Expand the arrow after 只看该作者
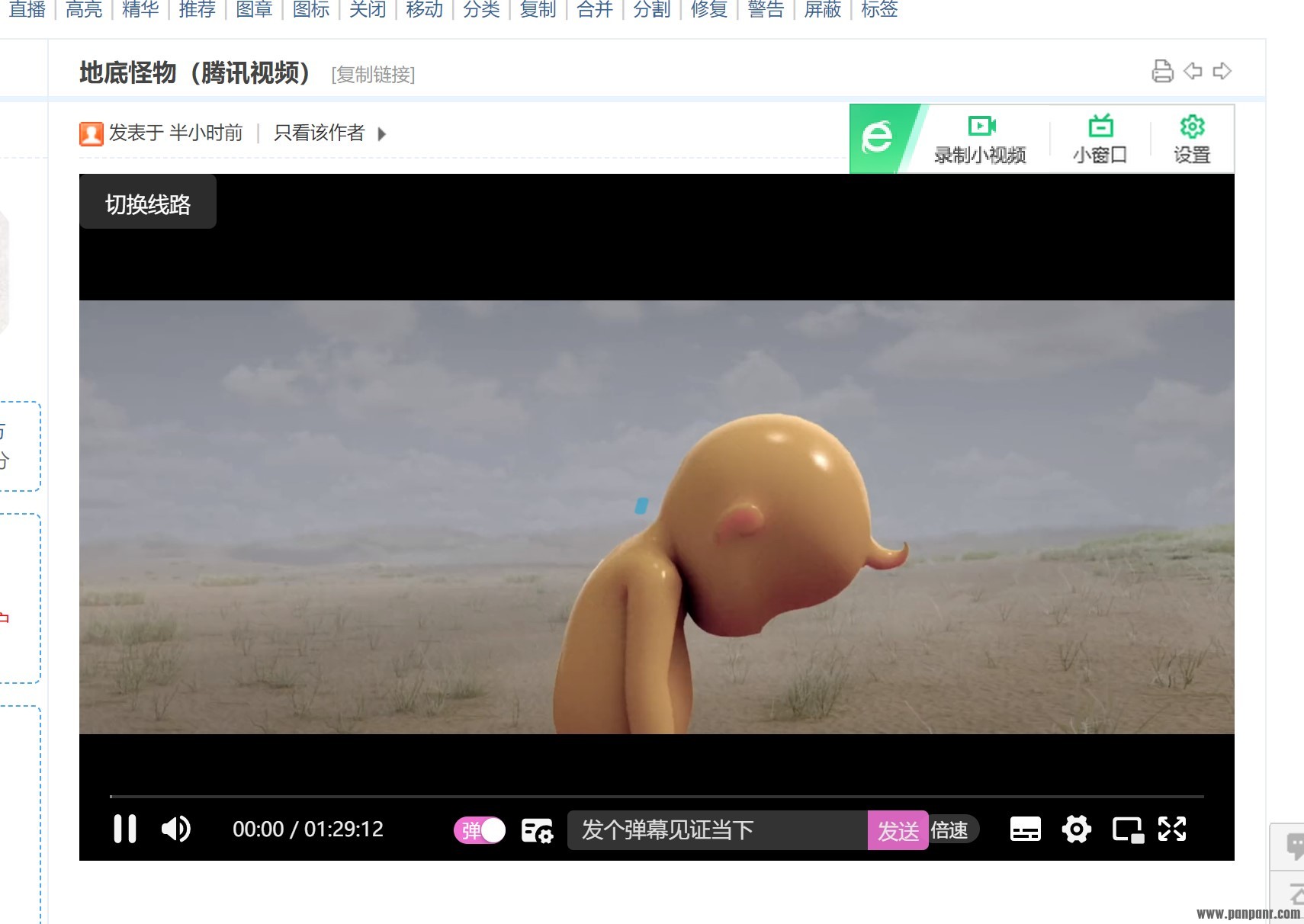This screenshot has width=1304, height=924. click(x=382, y=134)
